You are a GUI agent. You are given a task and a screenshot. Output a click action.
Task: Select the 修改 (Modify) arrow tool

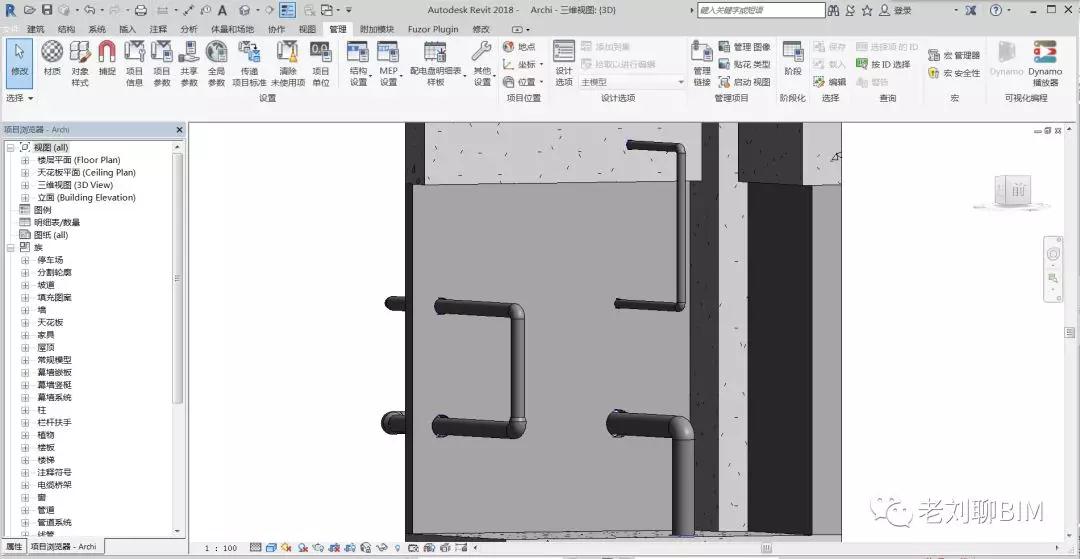click(19, 62)
